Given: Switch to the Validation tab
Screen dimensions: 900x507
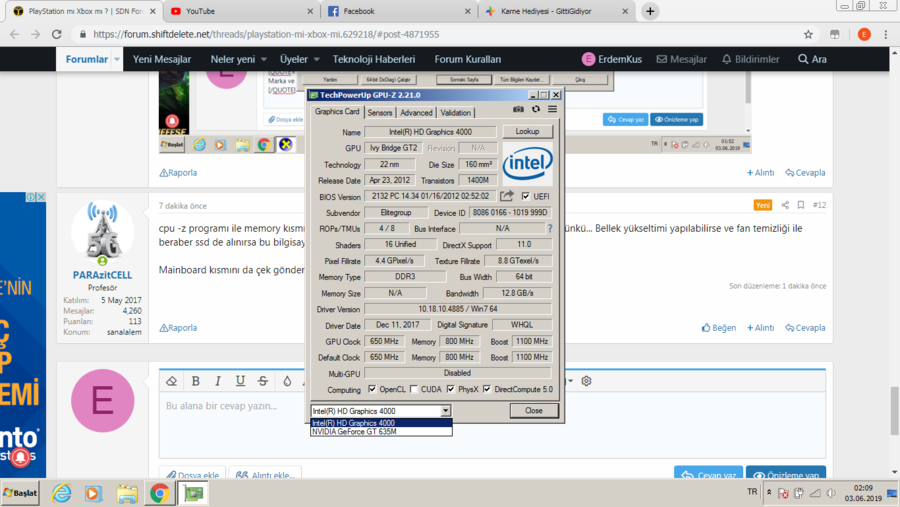Looking at the screenshot, I should pyautogui.click(x=456, y=113).
